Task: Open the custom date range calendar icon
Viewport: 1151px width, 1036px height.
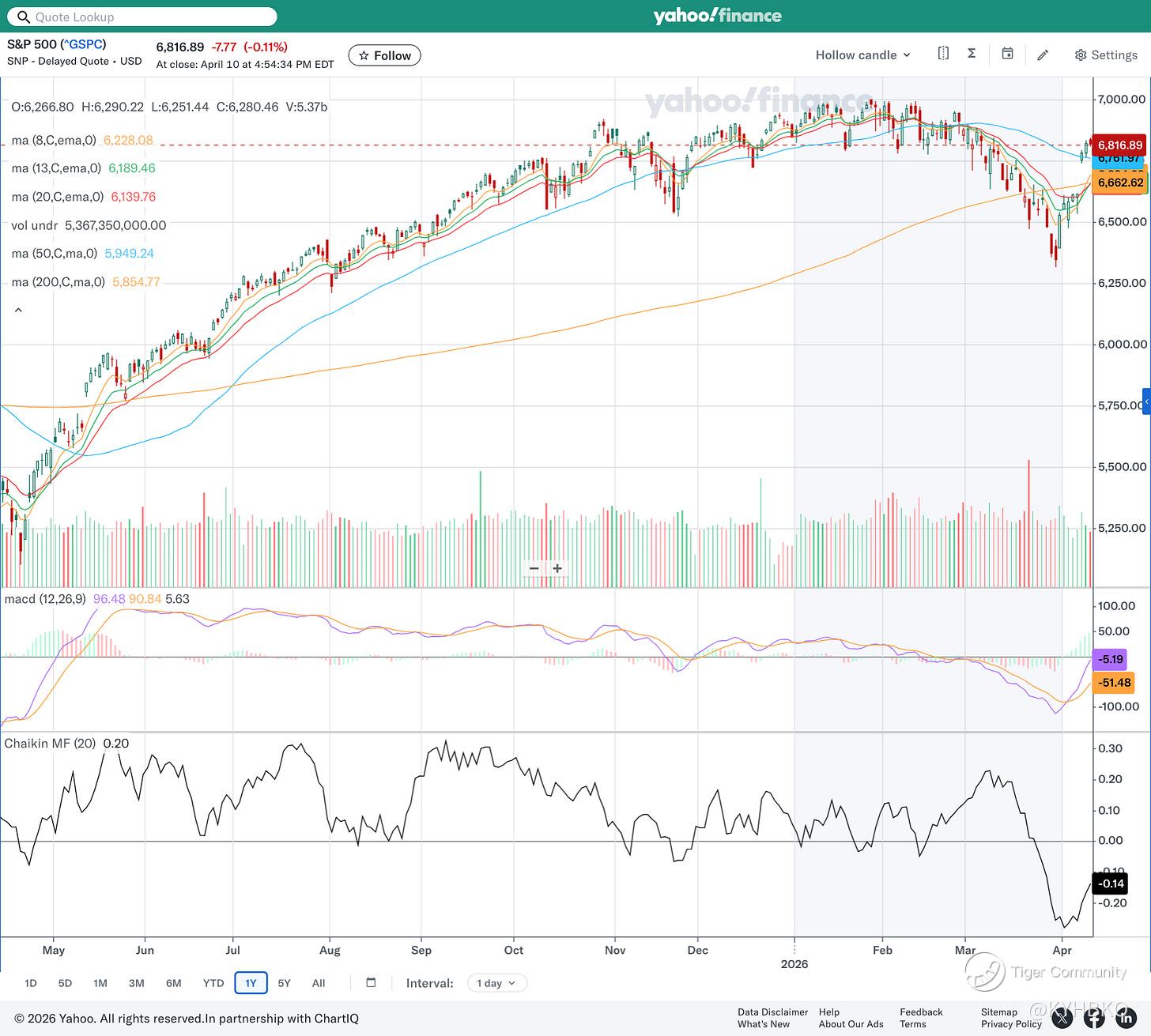Action: pos(371,983)
